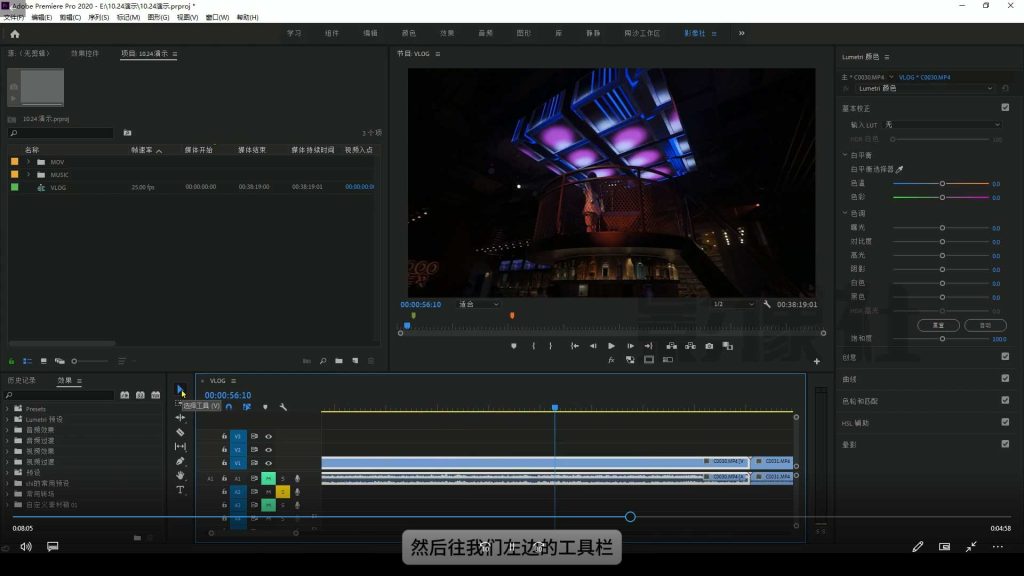Toggle the HSL 辅助 section checkbox

coord(1005,422)
